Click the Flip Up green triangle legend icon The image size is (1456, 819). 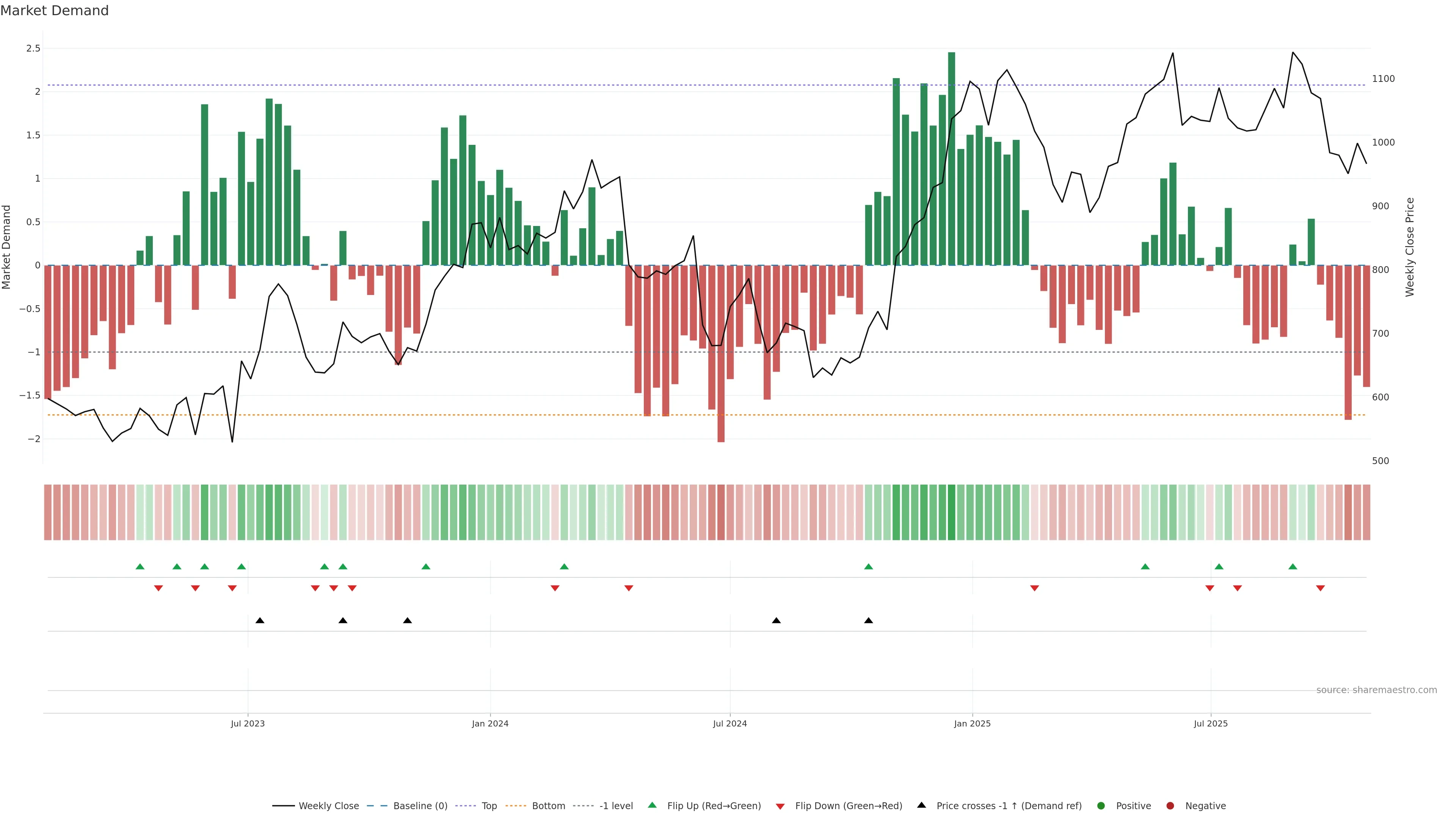[652, 805]
